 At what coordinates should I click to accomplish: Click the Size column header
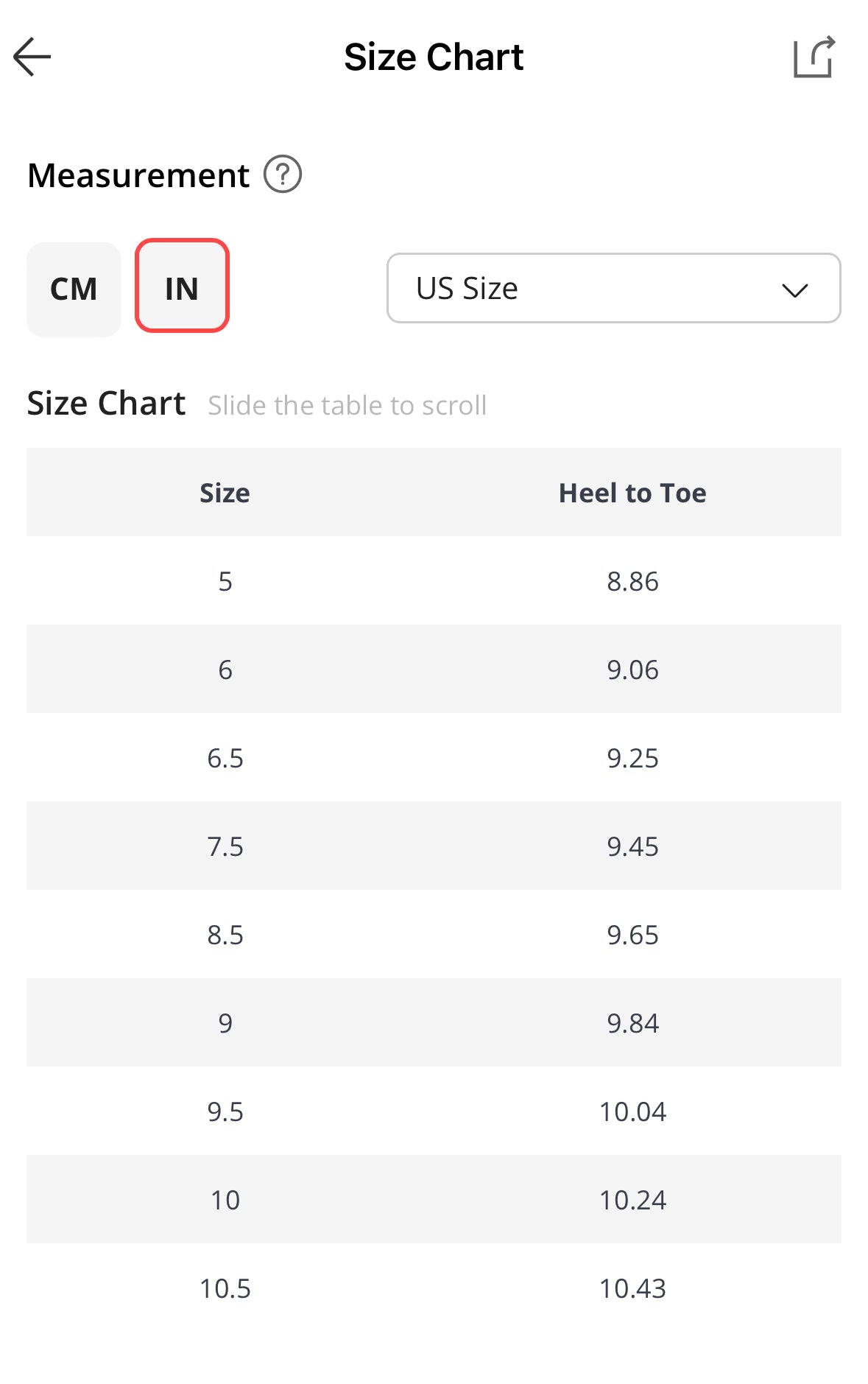click(225, 493)
